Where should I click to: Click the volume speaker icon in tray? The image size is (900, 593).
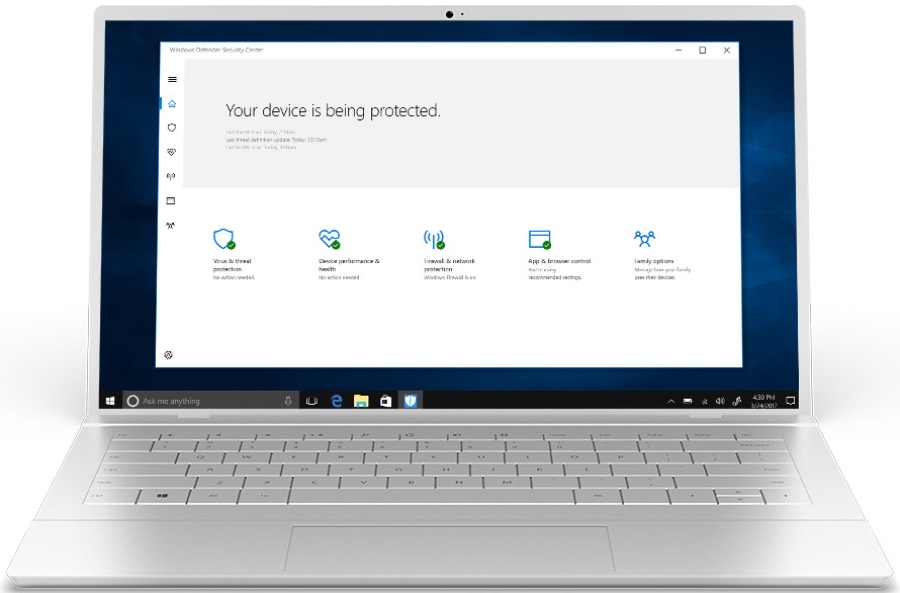720,401
